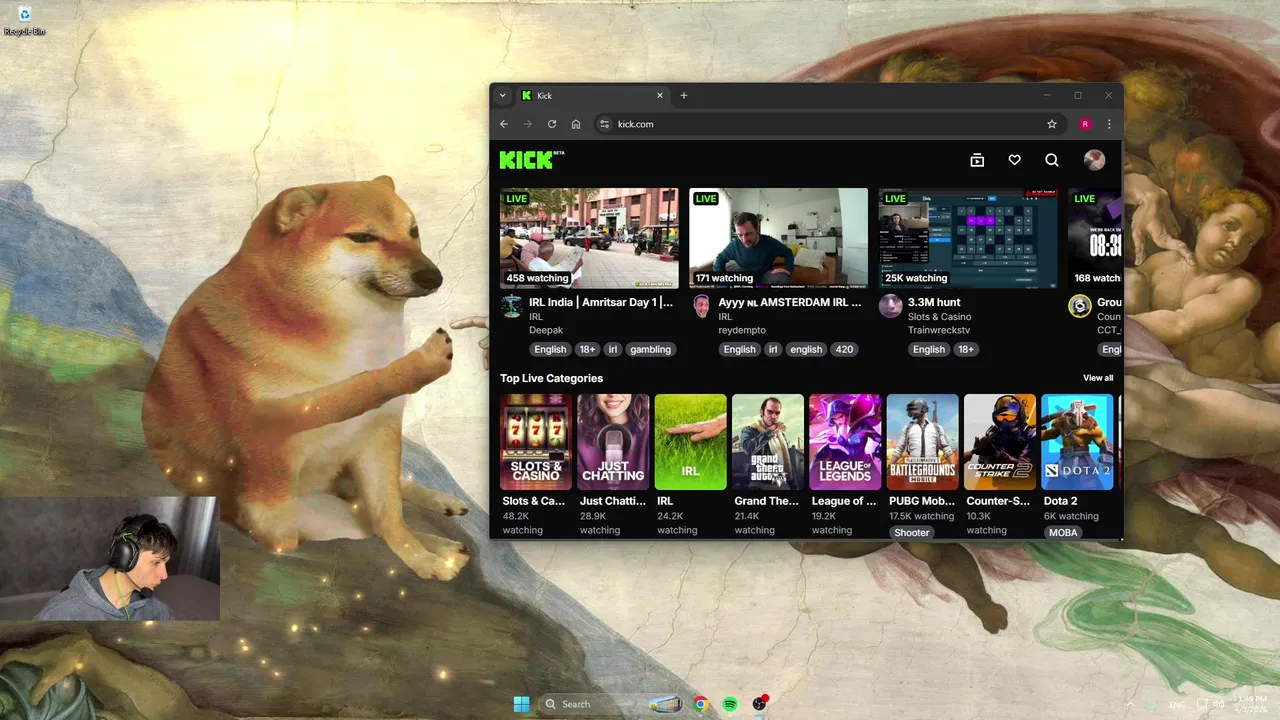Select the 420 tag on reydempto's stream
Screen dimensions: 1280x720
click(844, 349)
